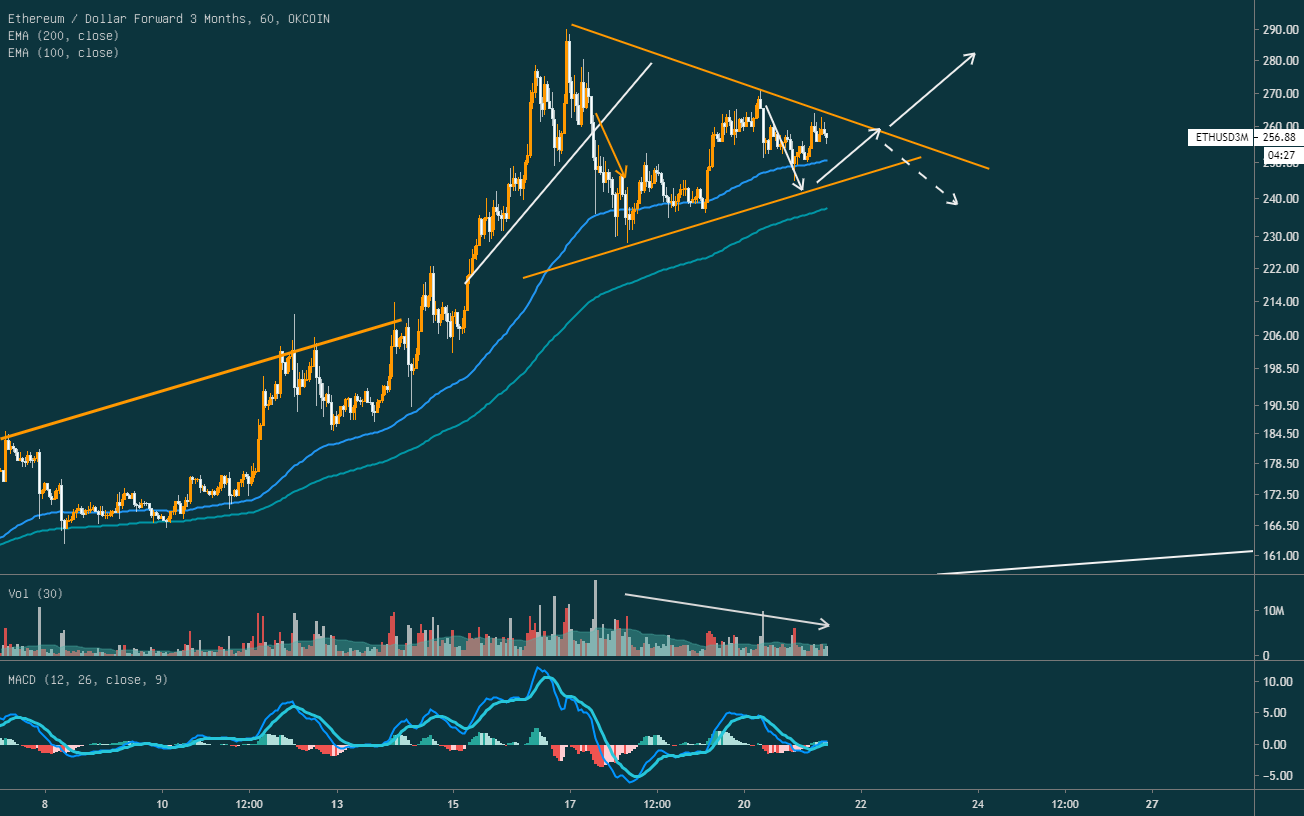Click the -5.00 MACD axis label
The width and height of the screenshot is (1304, 816).
(1279, 776)
